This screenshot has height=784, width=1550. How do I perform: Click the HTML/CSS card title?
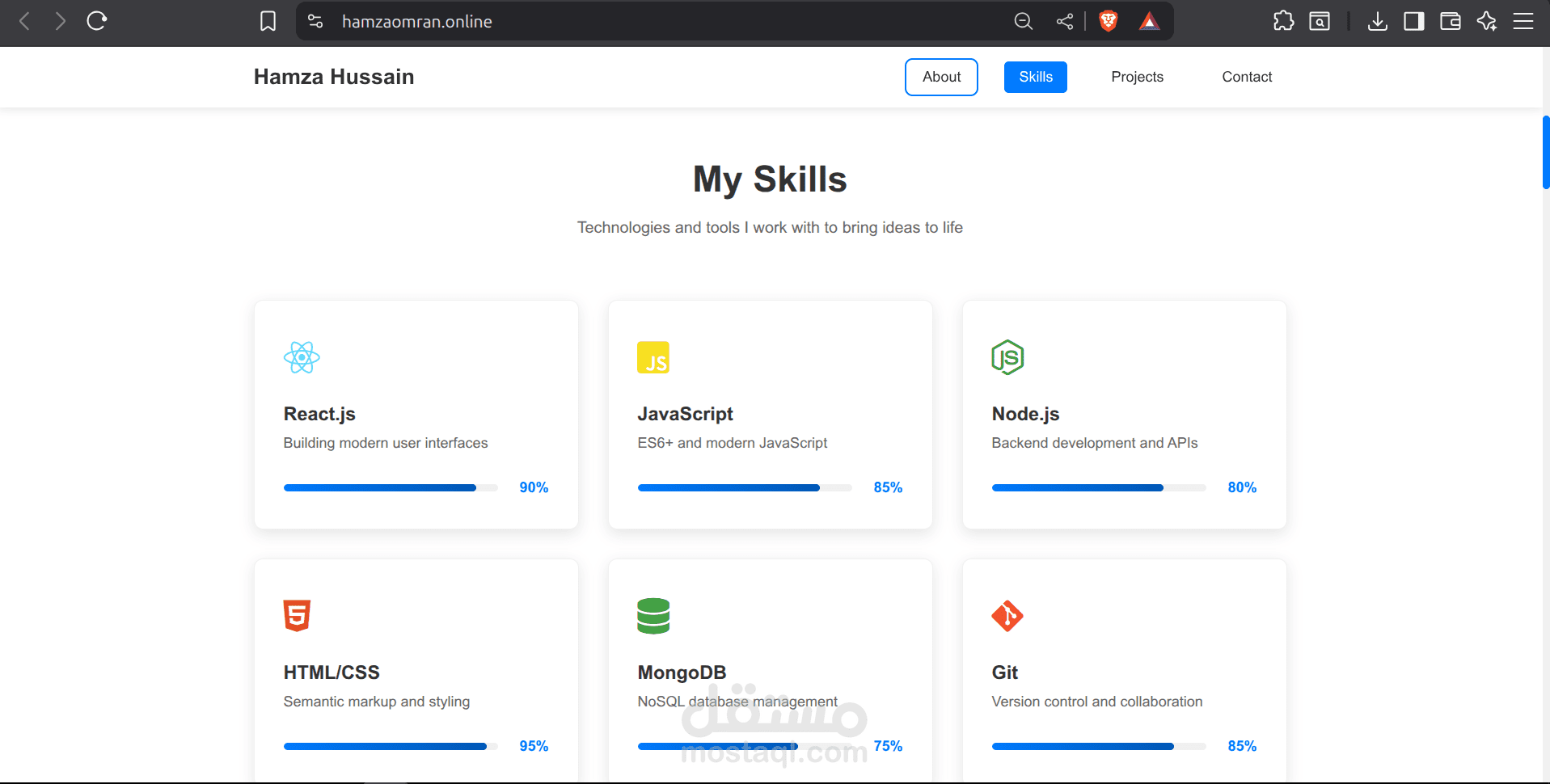pyautogui.click(x=332, y=672)
